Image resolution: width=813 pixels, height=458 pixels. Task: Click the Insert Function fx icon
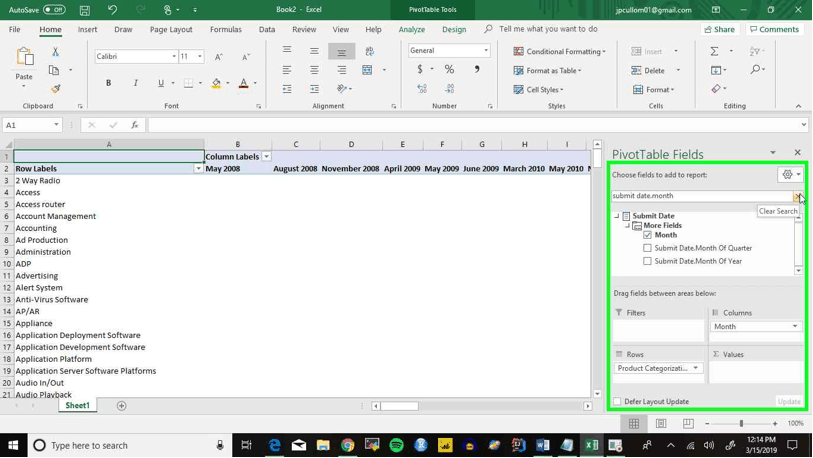tap(134, 125)
